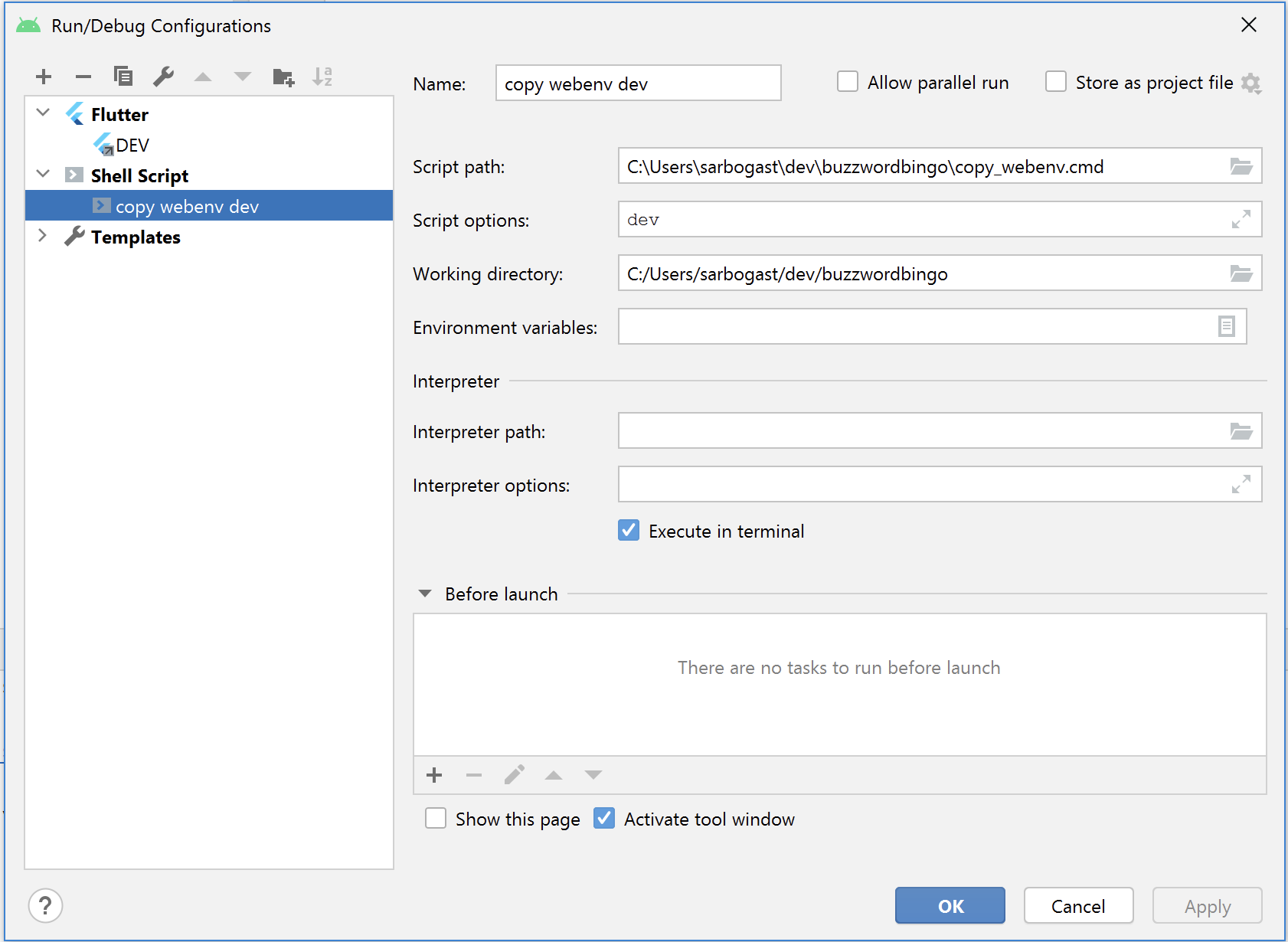Enable Store as project file
Image resolution: width=1288 pixels, height=942 pixels.
click(x=1056, y=82)
